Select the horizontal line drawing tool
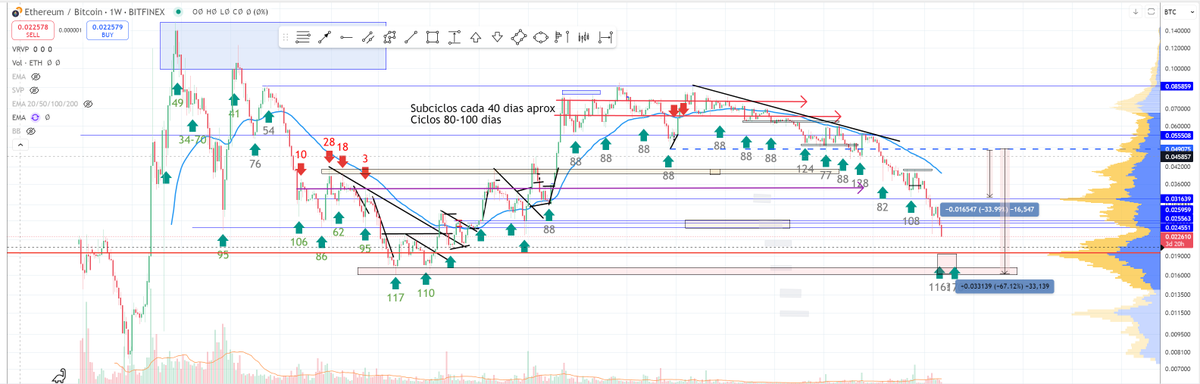1200x384 pixels. (x=346, y=38)
